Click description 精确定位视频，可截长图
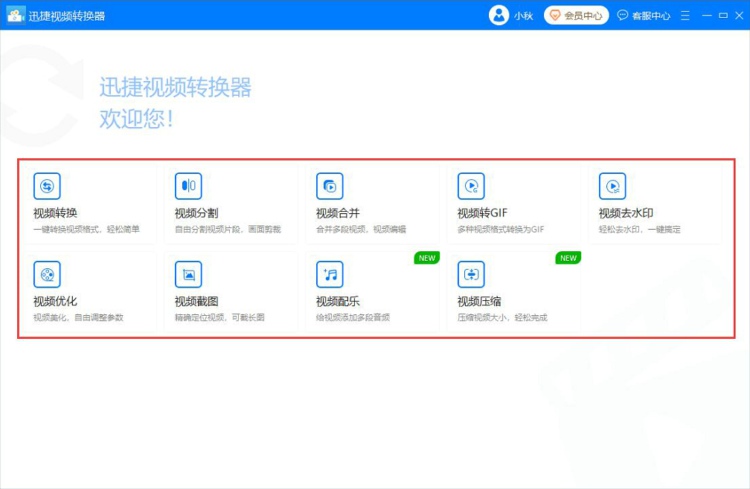 coord(220,317)
